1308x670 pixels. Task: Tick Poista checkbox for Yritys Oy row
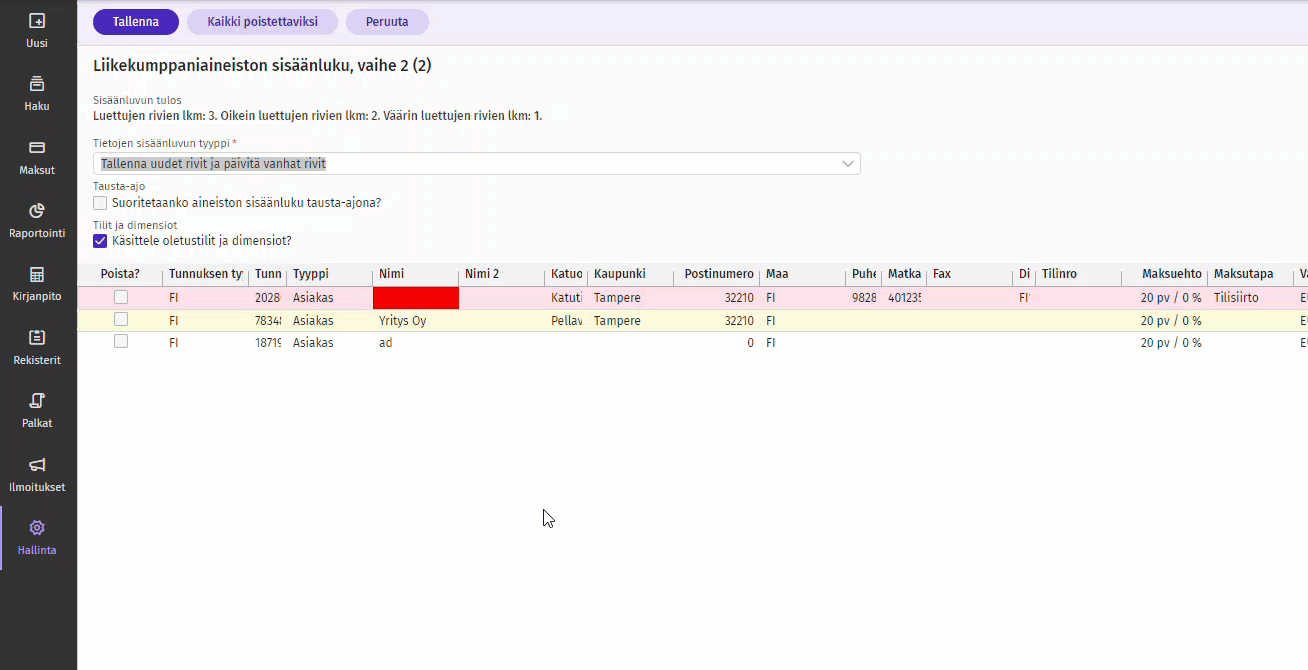coord(121,320)
